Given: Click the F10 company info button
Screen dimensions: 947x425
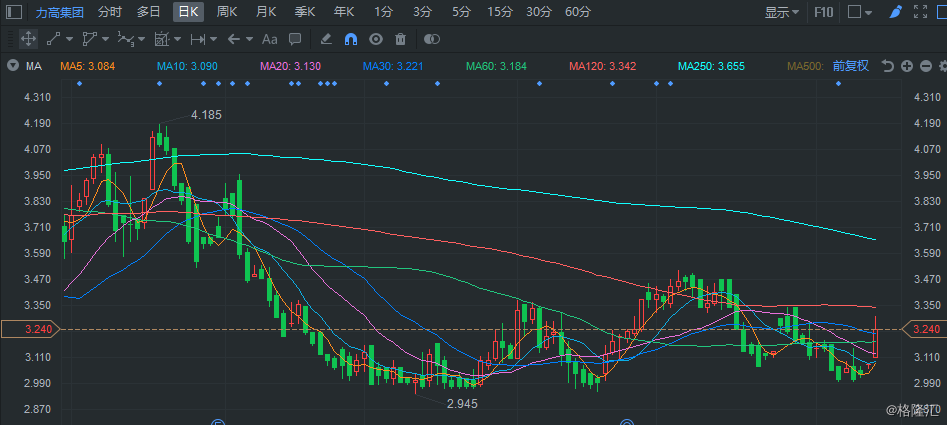Looking at the screenshot, I should pyautogui.click(x=824, y=12).
